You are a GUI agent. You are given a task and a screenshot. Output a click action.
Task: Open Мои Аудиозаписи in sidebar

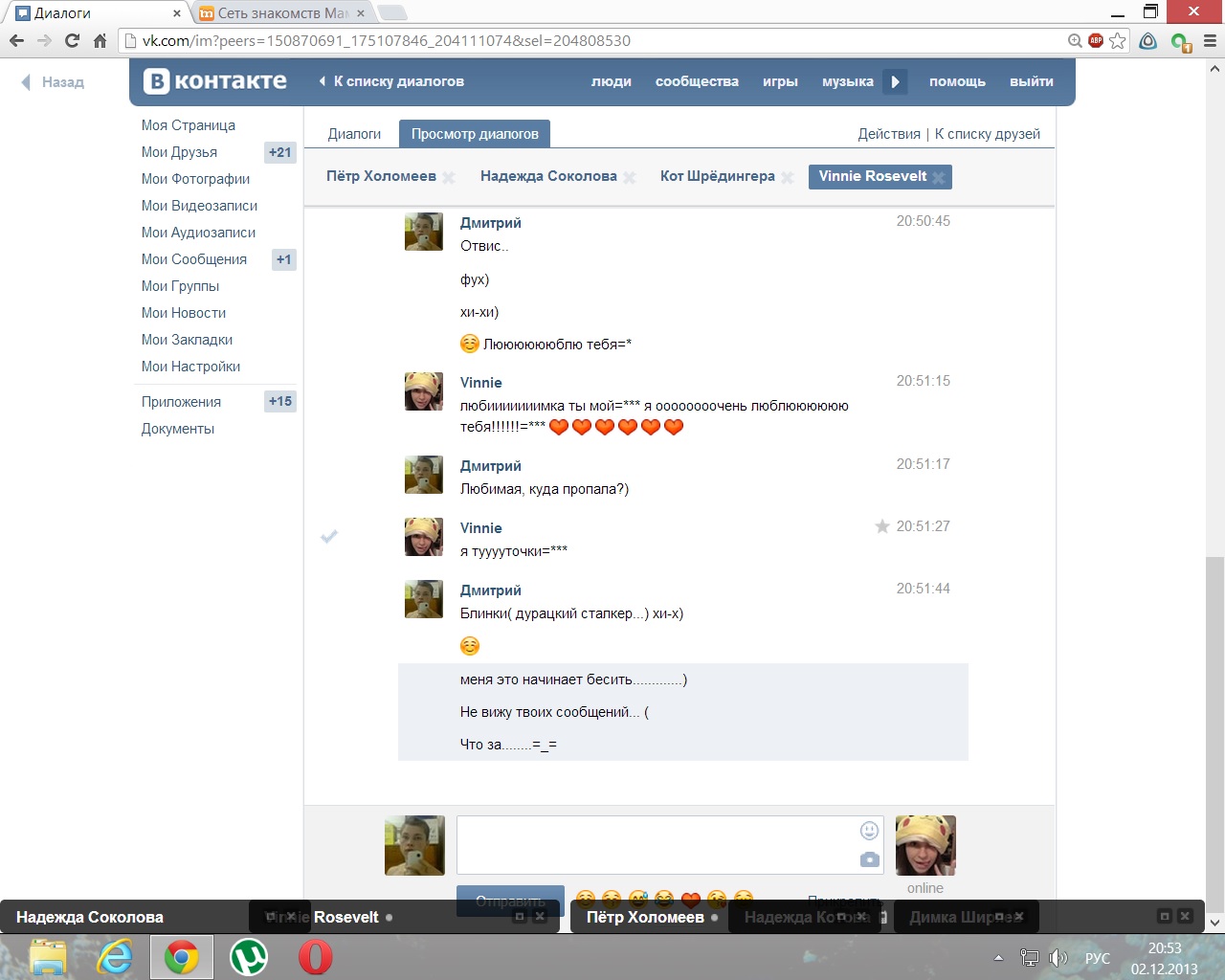[199, 233]
